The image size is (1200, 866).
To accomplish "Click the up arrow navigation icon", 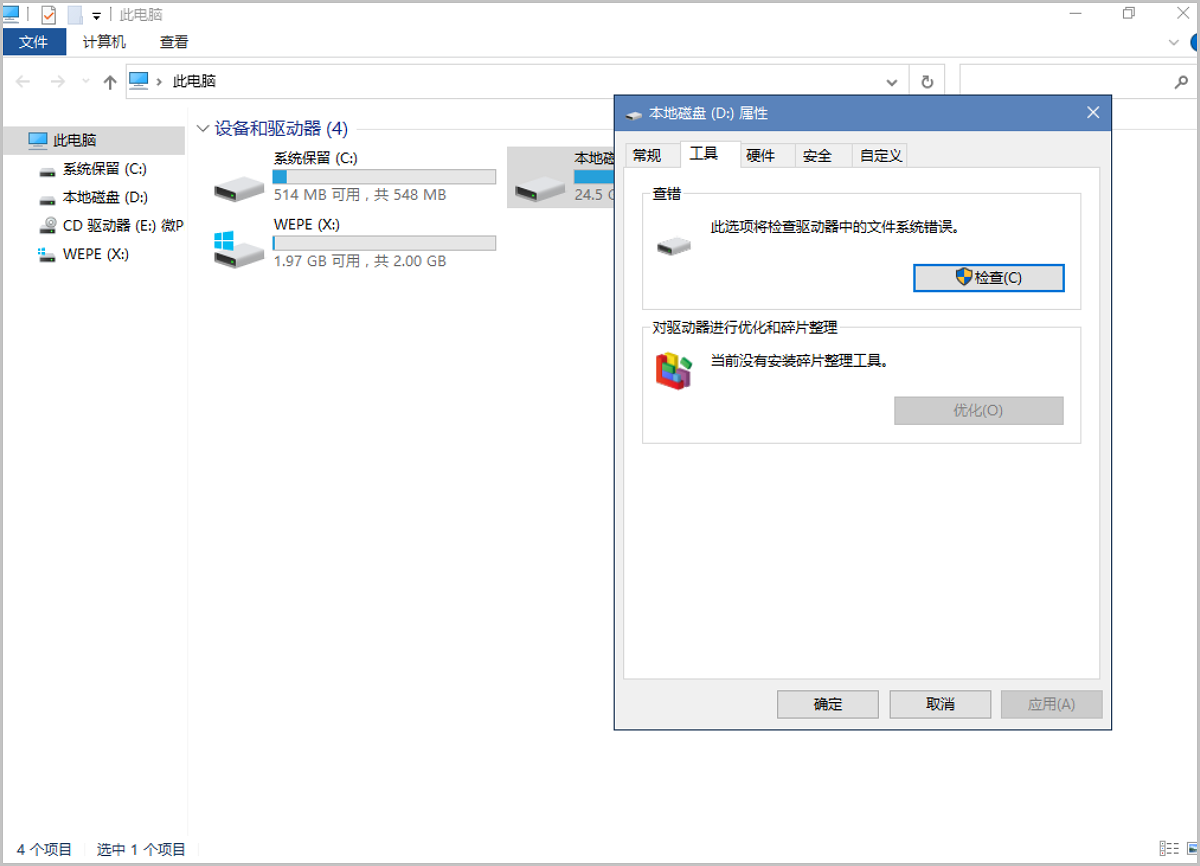I will coord(110,82).
